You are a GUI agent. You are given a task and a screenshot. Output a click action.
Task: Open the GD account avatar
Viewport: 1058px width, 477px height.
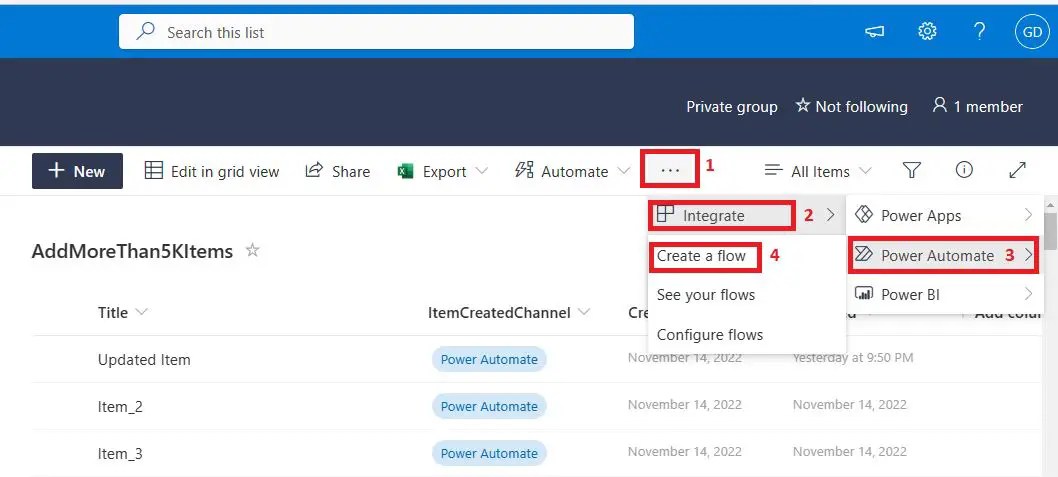click(1032, 32)
